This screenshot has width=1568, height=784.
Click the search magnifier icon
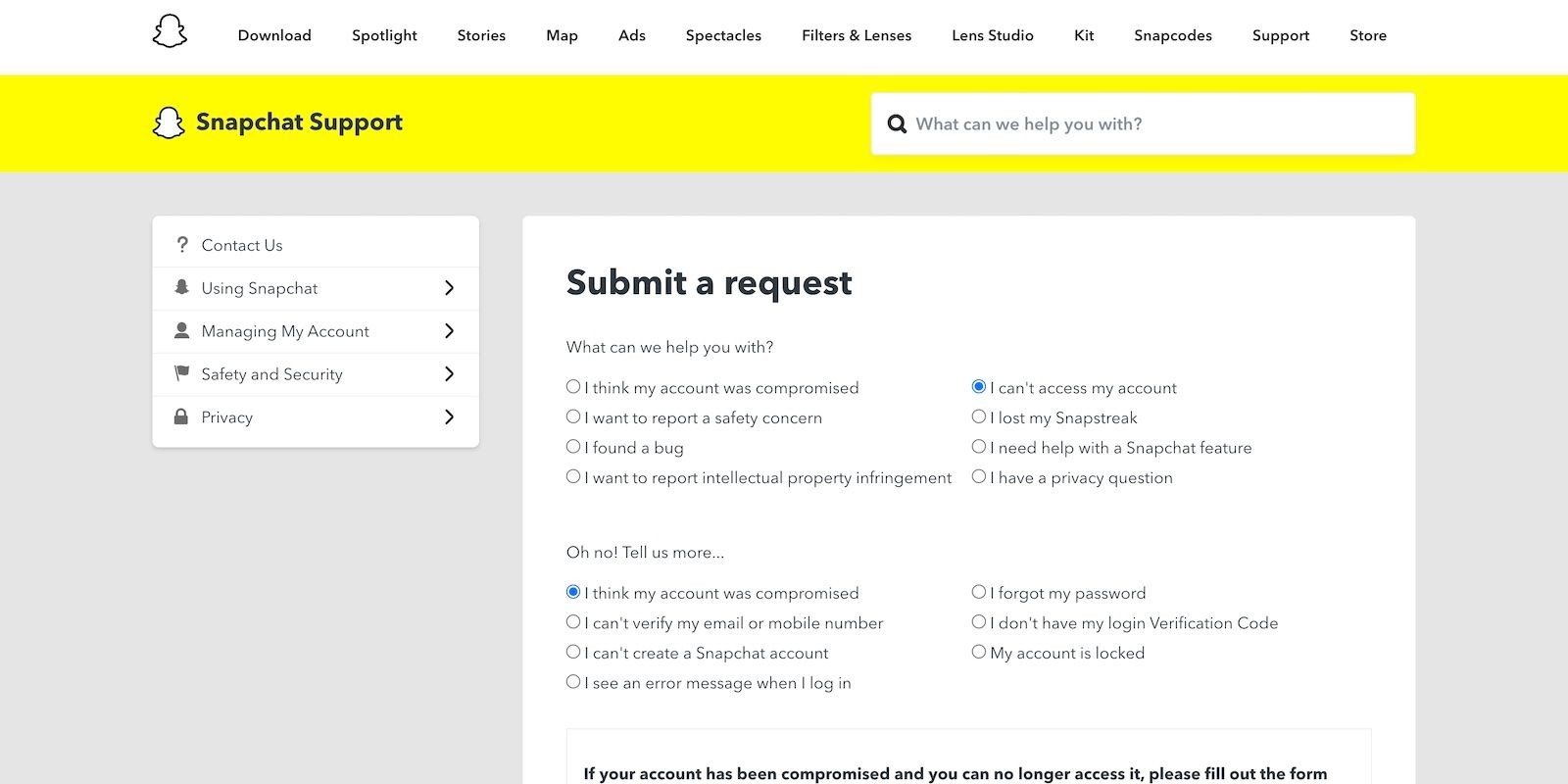(x=897, y=124)
